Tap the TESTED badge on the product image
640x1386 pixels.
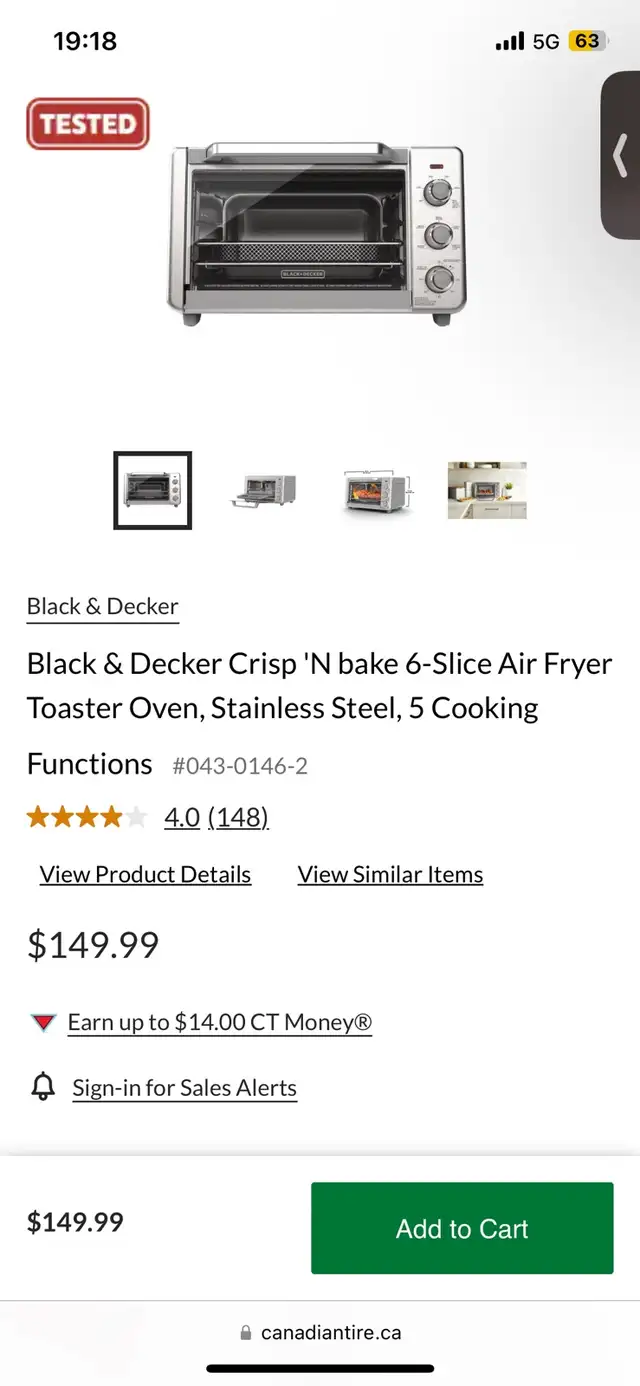click(x=88, y=123)
